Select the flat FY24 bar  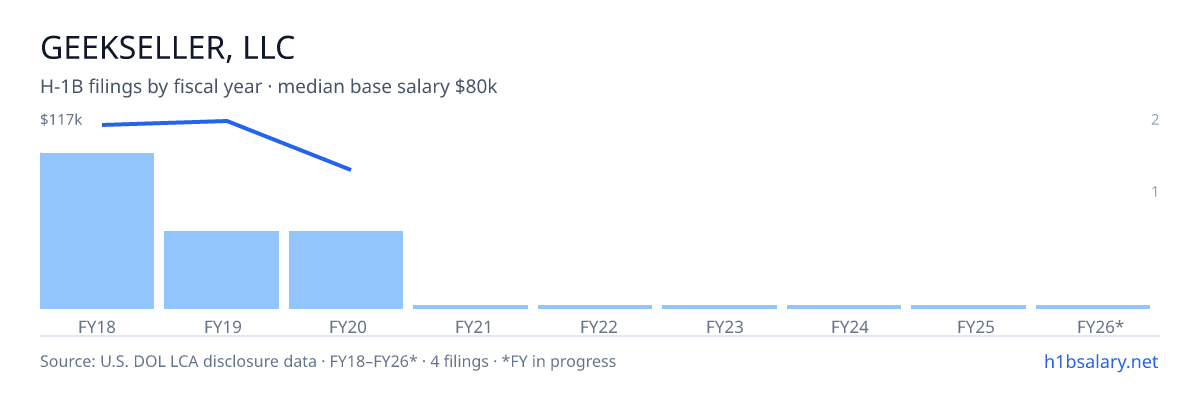point(844,307)
